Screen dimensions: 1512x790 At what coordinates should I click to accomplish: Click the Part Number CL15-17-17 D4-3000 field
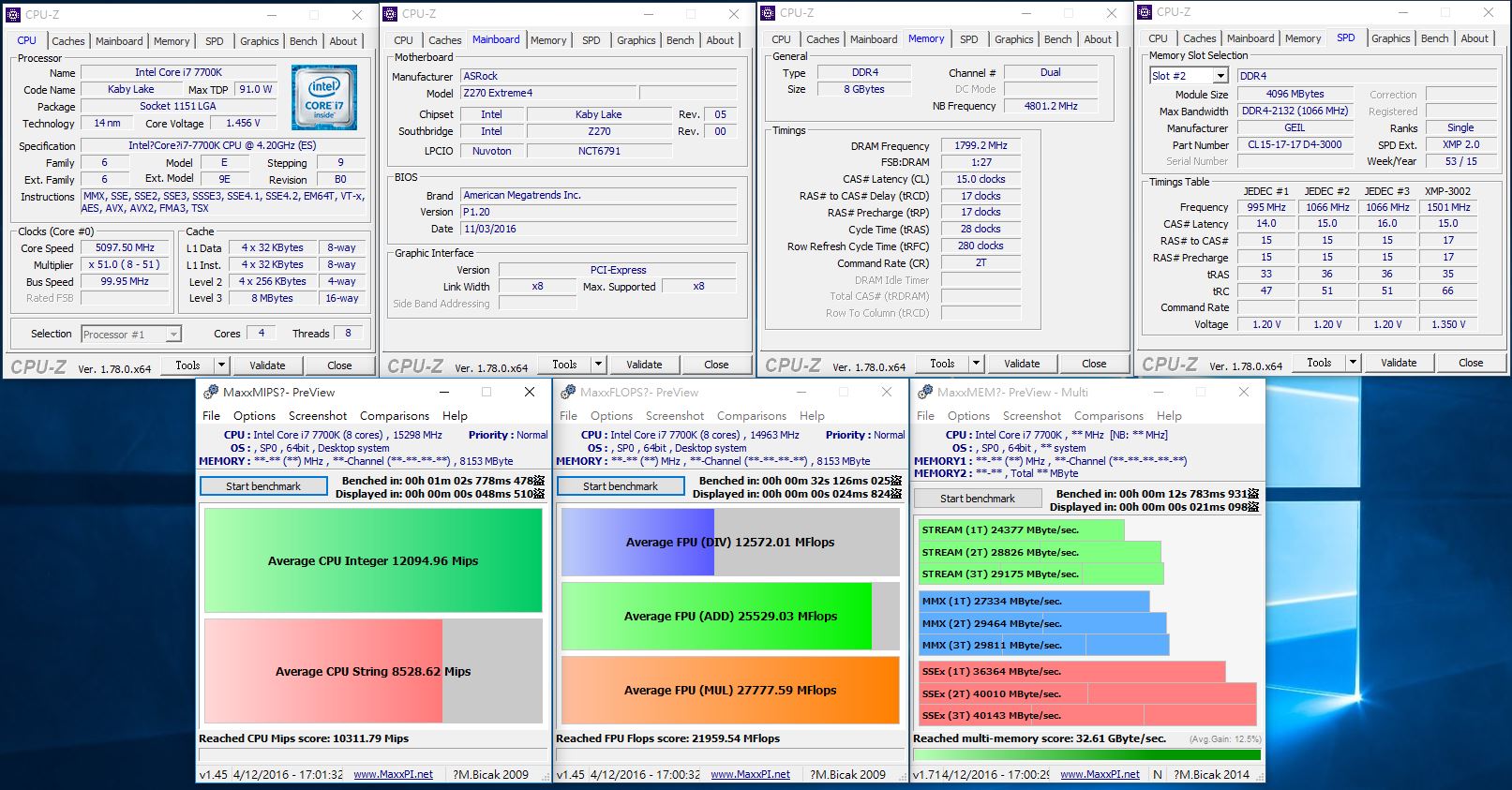click(x=1295, y=144)
